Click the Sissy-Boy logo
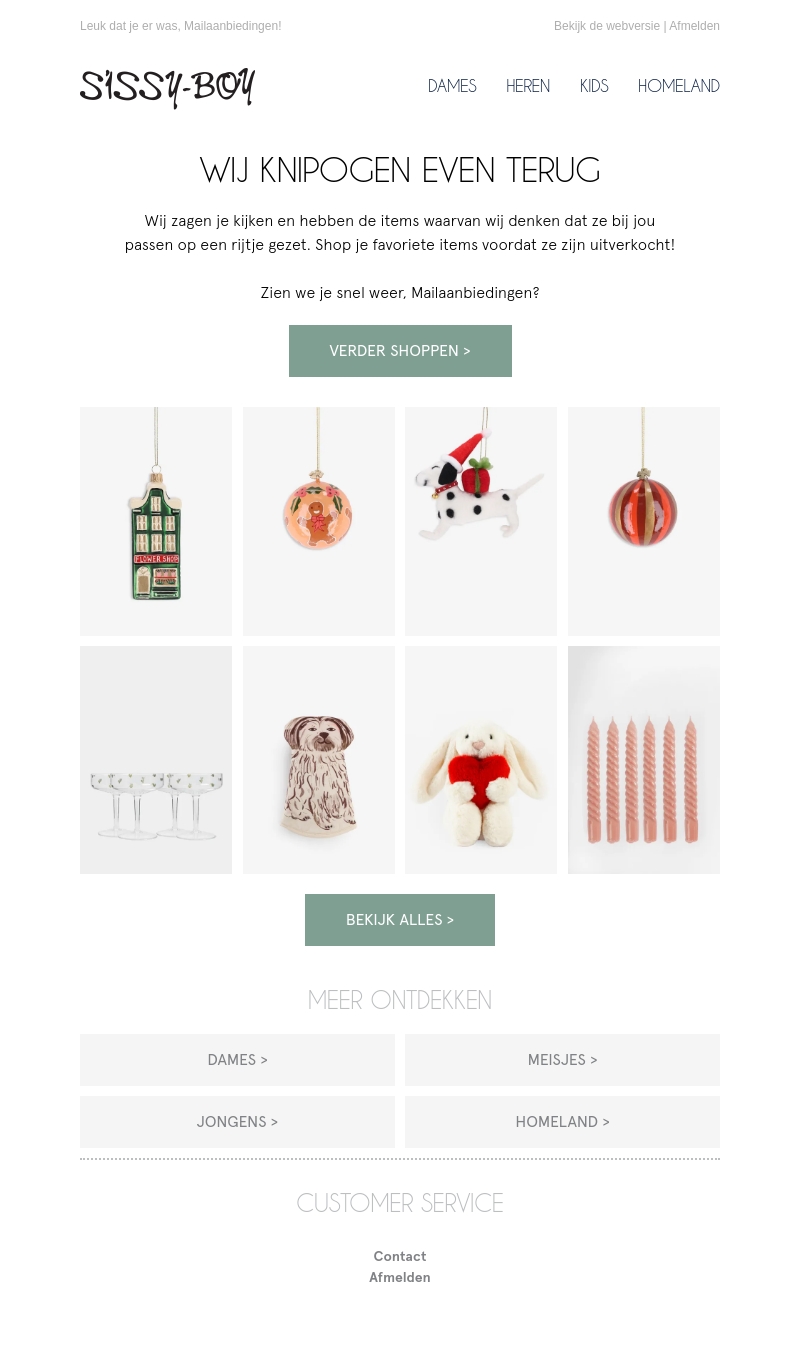The image size is (800, 1347). 167,88
